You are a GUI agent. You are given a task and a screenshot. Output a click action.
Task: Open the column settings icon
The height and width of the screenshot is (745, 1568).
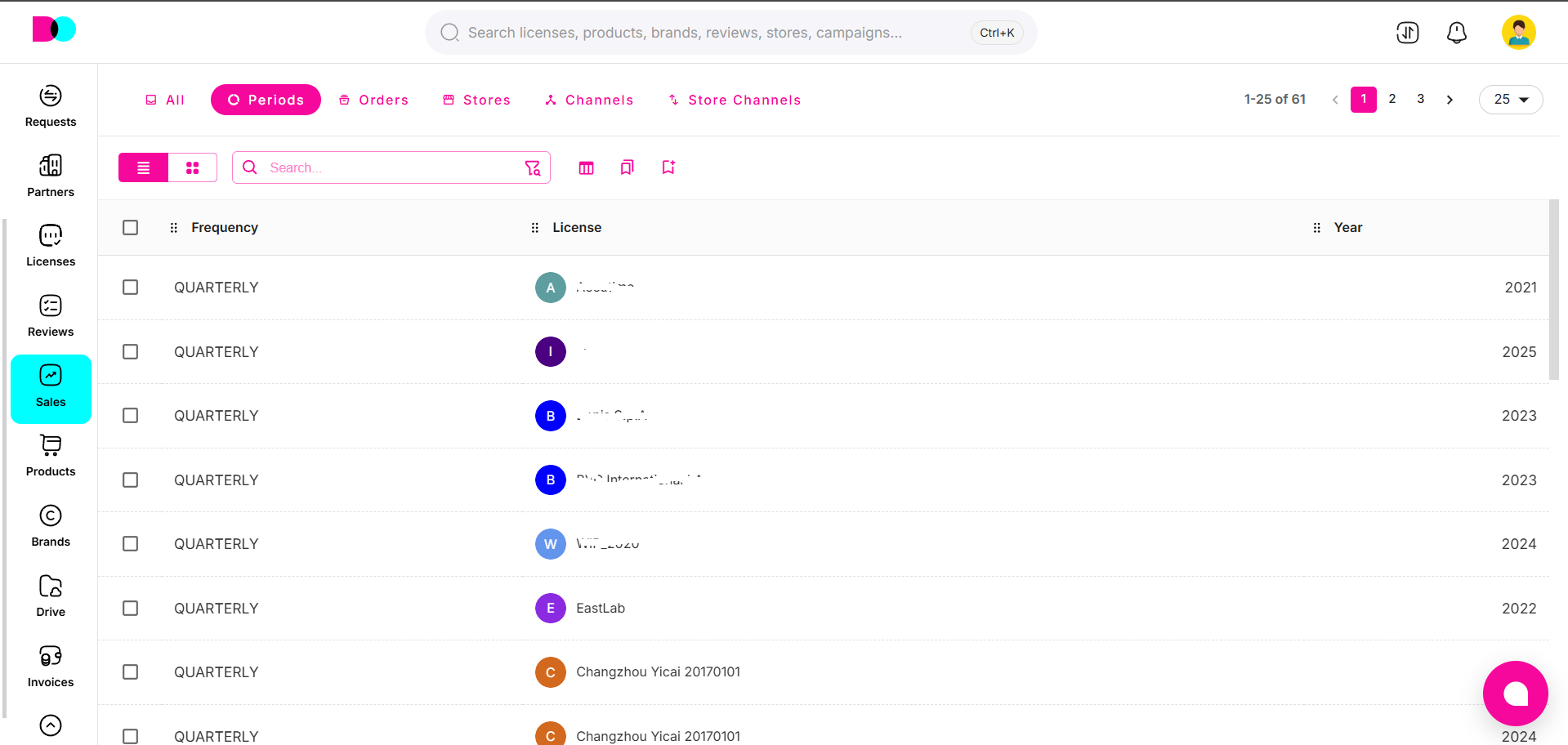(x=587, y=167)
